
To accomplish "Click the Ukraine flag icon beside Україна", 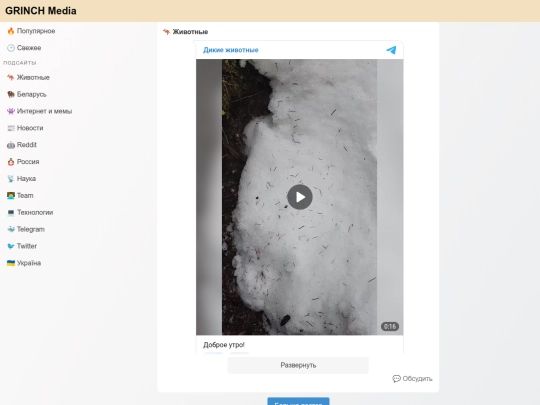I will 11,263.
